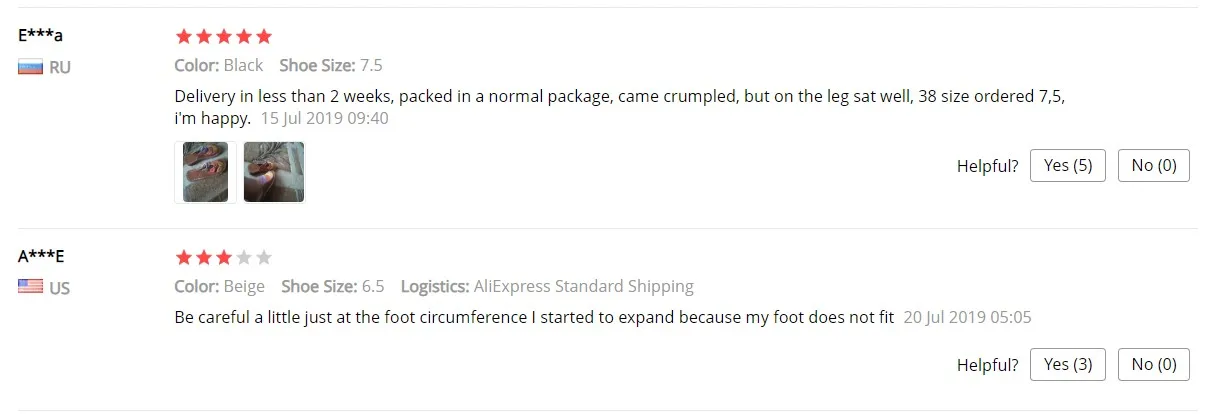The height and width of the screenshot is (414, 1218).
Task: Click the reviewer name A***E
Action: (x=41, y=255)
